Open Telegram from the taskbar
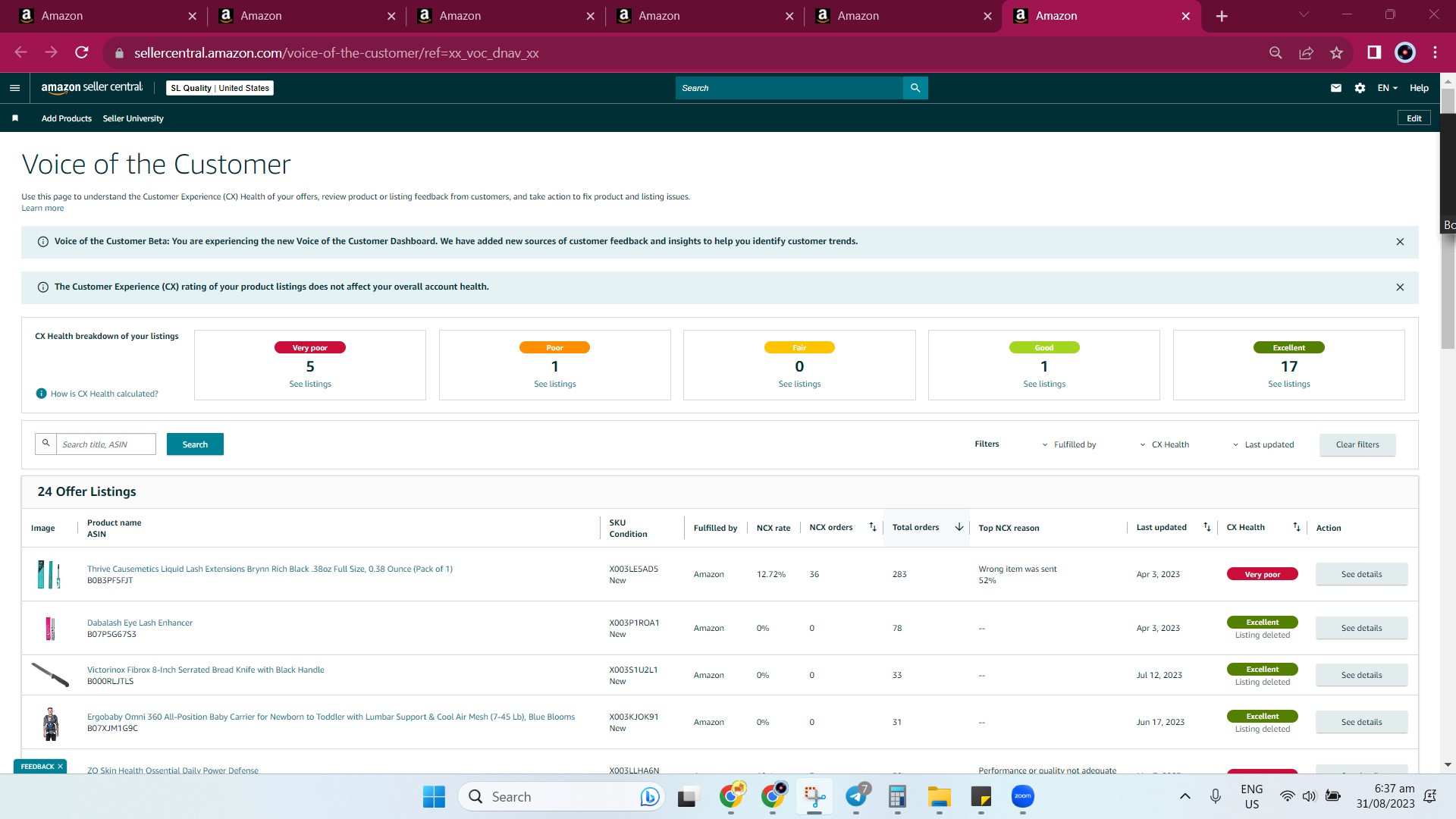 point(856,796)
